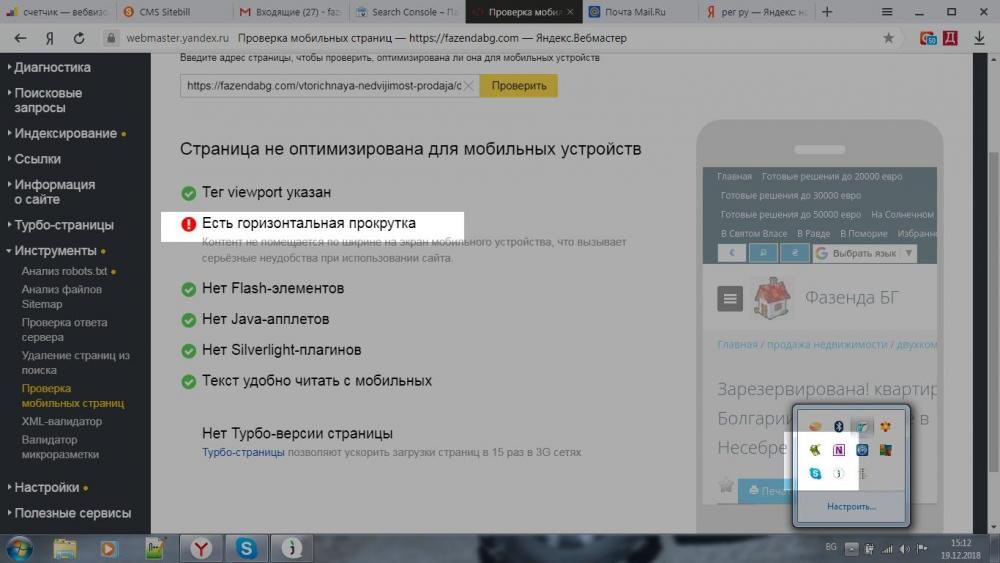Expand the Диагностика sidebar section
Image resolution: width=1000 pixels, height=563 pixels.
[x=52, y=67]
